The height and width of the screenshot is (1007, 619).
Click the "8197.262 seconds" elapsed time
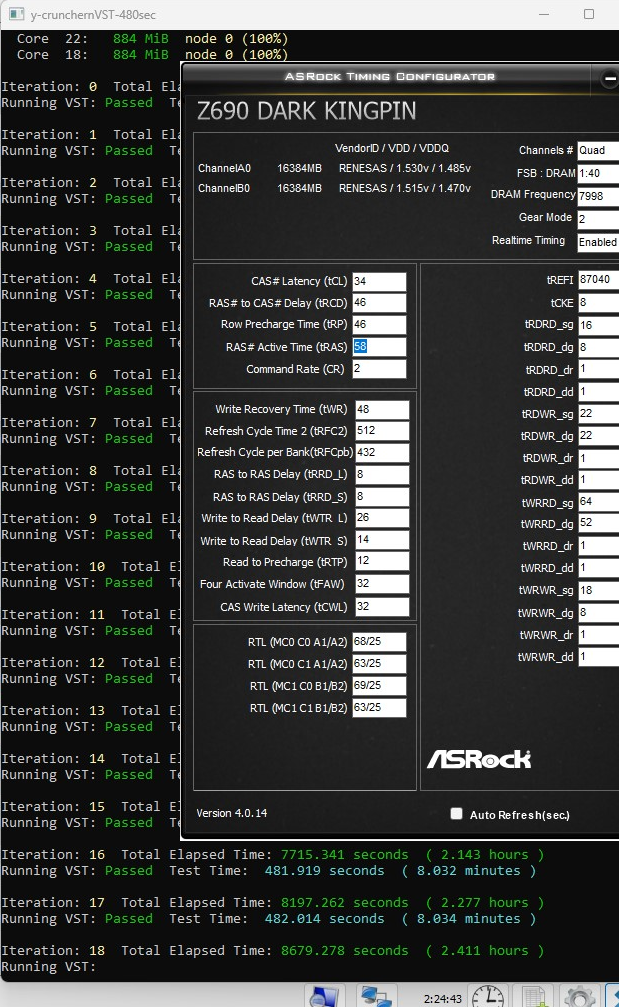point(345,903)
